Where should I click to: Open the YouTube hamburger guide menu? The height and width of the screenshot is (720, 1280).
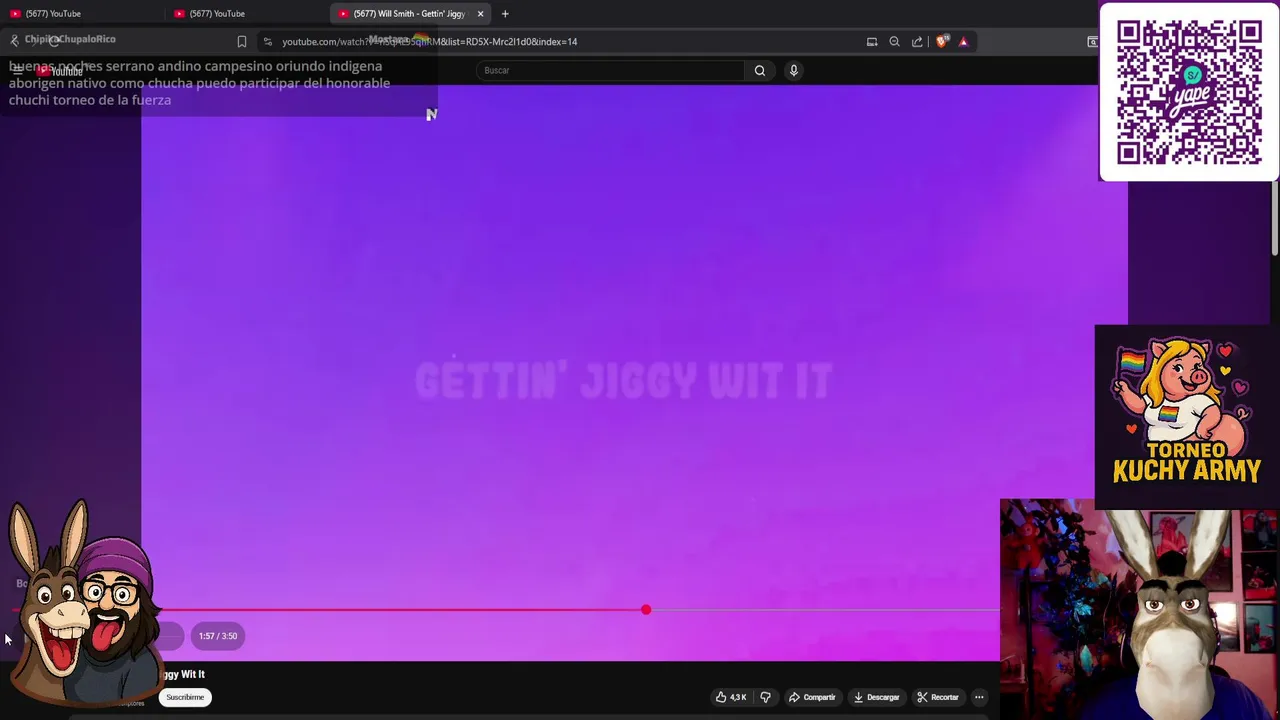[x=17, y=70]
